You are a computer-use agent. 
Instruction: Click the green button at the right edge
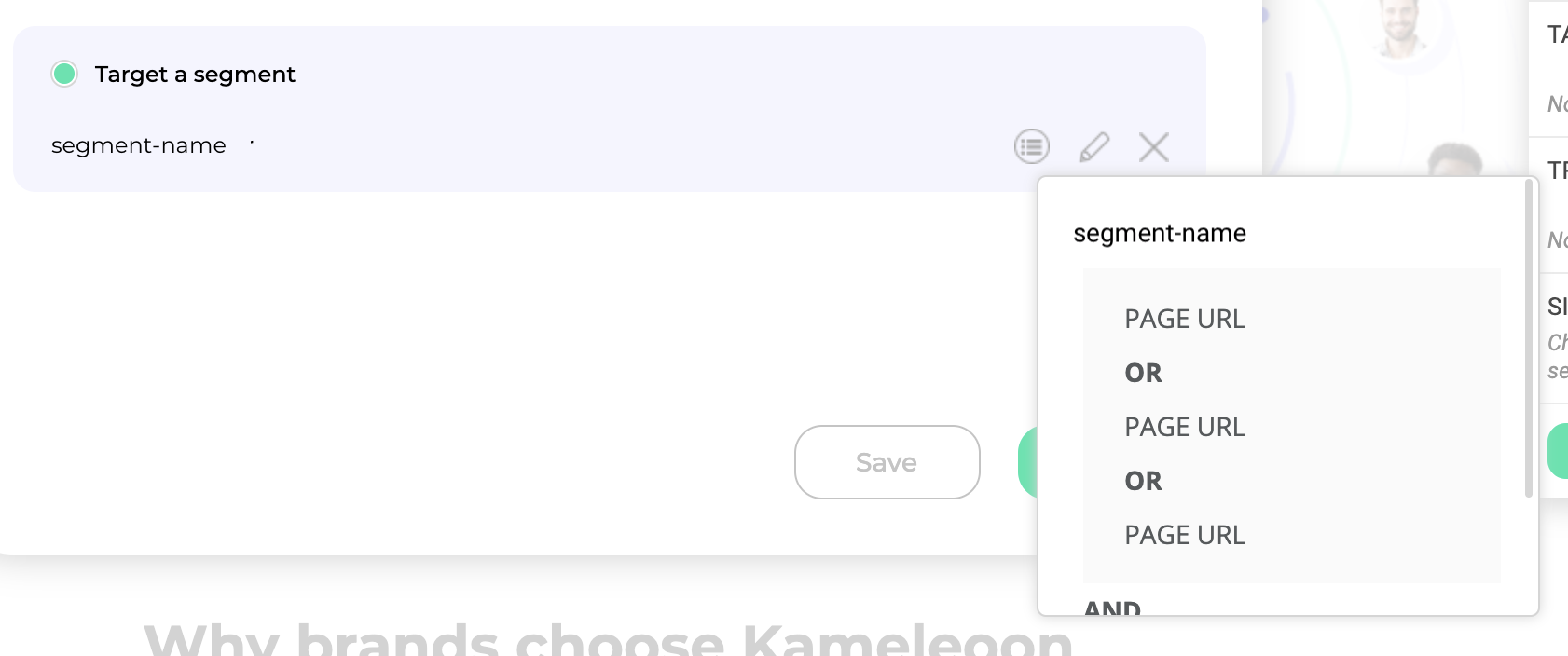[1558, 451]
